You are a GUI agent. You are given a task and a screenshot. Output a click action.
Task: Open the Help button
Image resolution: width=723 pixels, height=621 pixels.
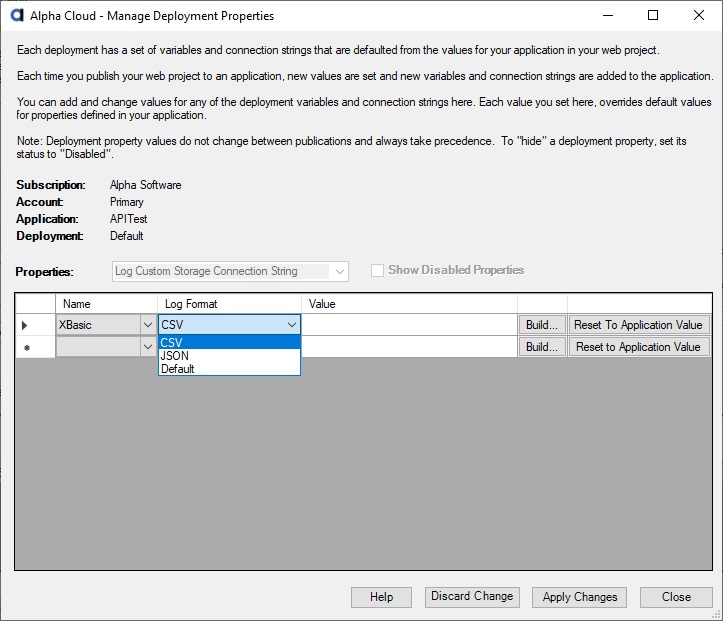point(381,597)
